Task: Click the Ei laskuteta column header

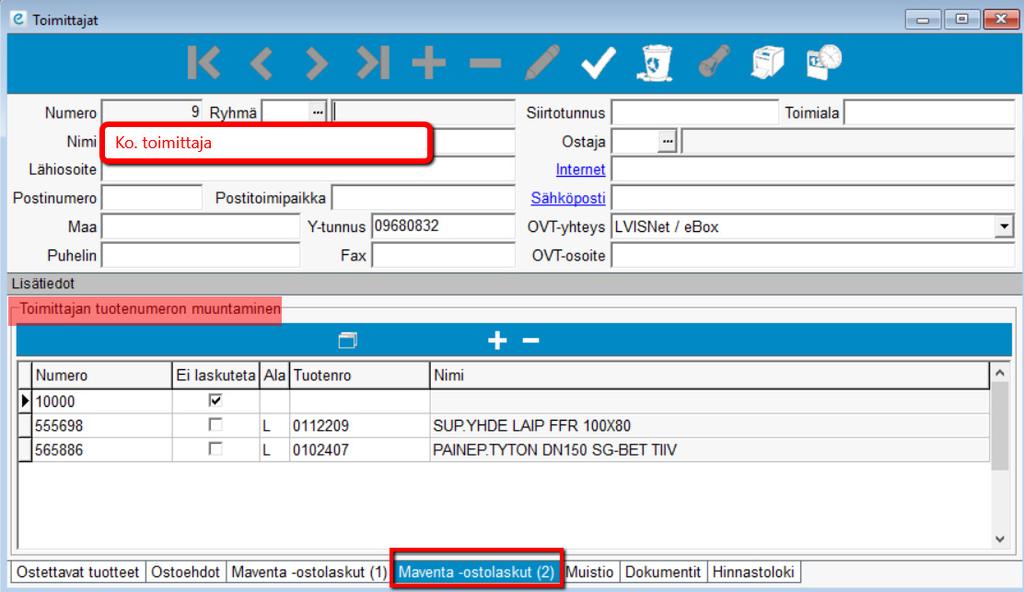Action: pos(216,375)
